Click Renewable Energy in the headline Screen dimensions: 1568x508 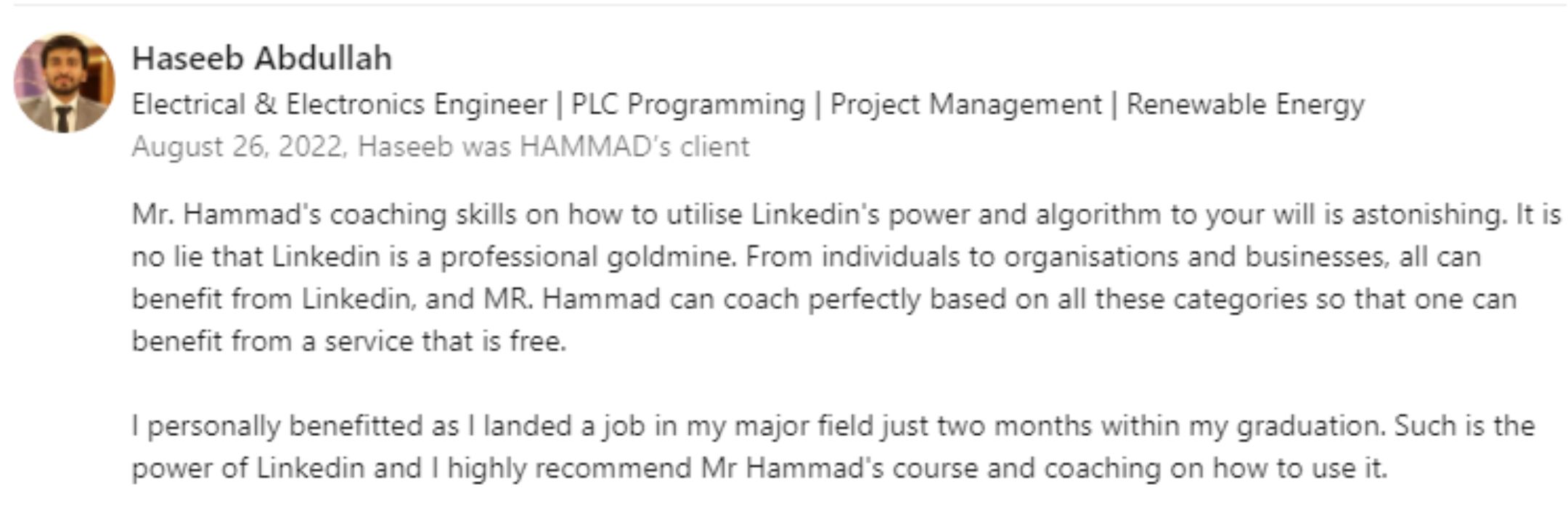1245,105
